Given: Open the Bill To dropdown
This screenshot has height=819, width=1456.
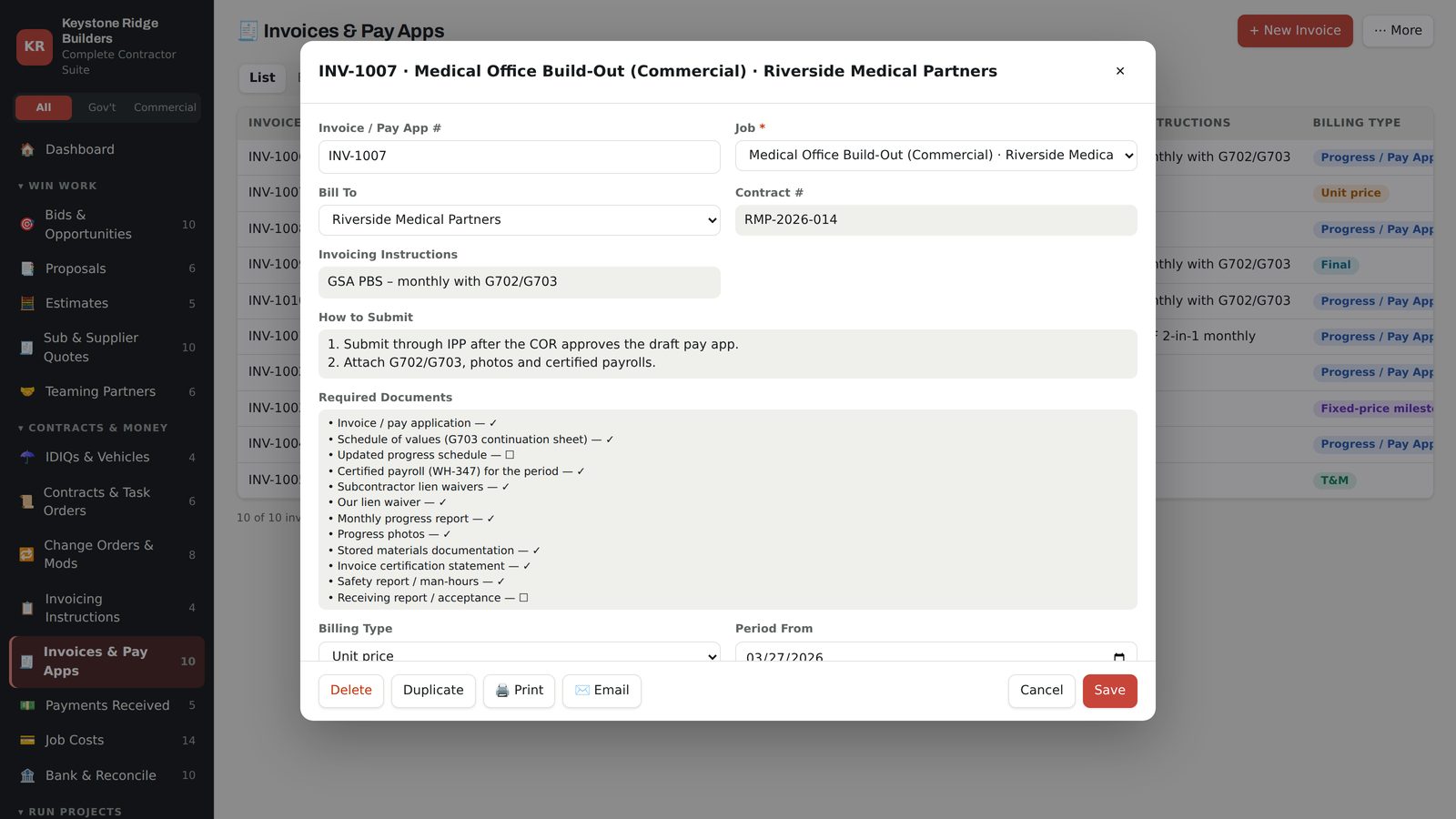Looking at the screenshot, I should [x=519, y=220].
